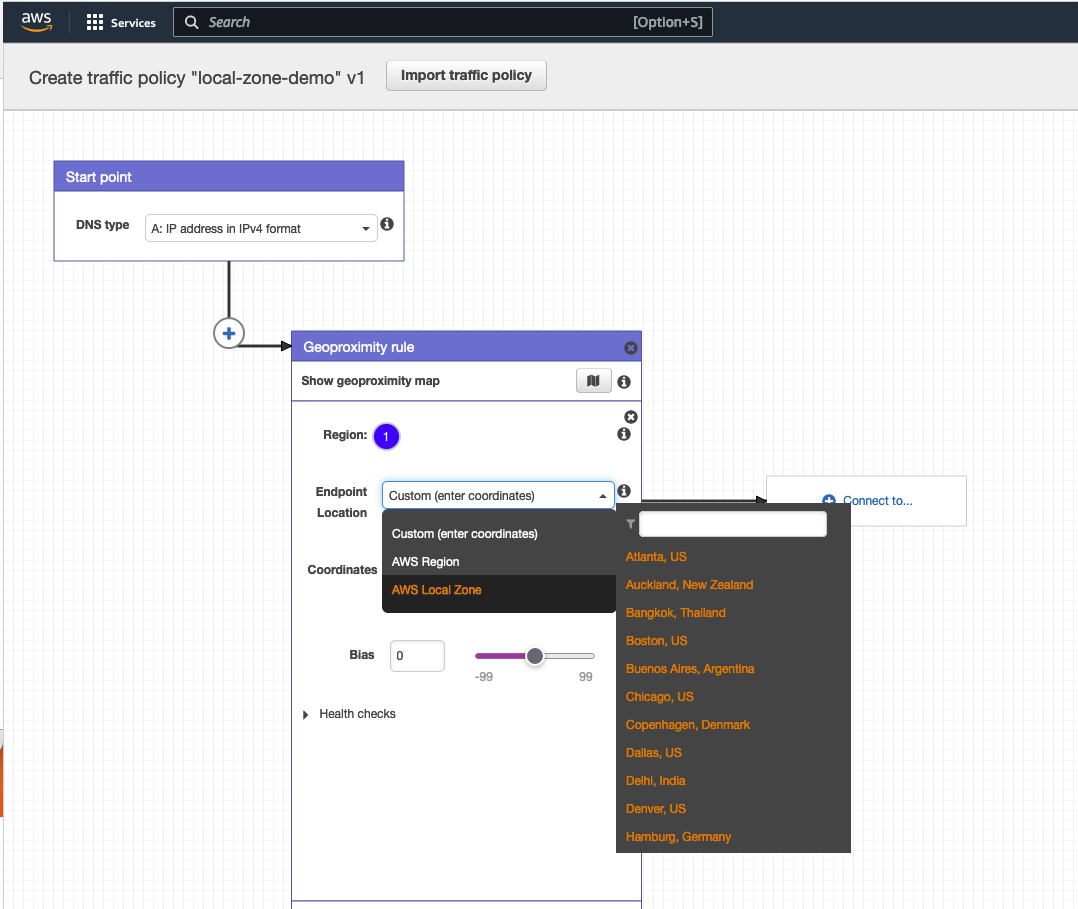The image size is (1078, 909).
Task: Remove the Region rule with its x icon
Action: click(x=630, y=417)
